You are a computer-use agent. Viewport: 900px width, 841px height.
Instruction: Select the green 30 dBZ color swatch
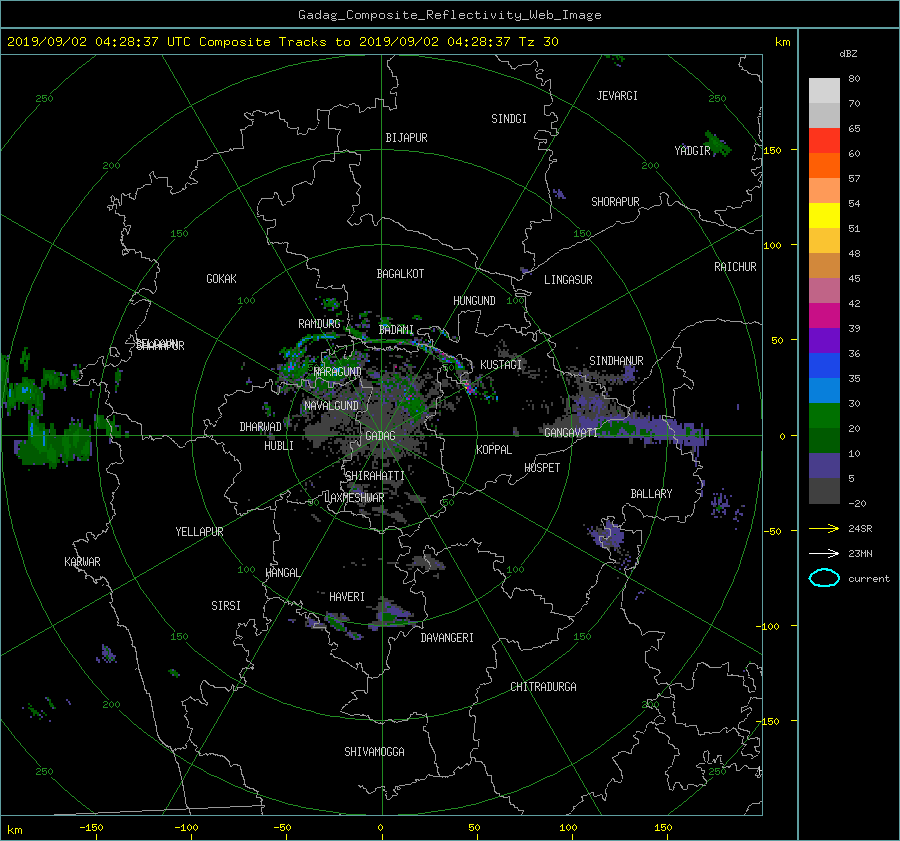824,415
